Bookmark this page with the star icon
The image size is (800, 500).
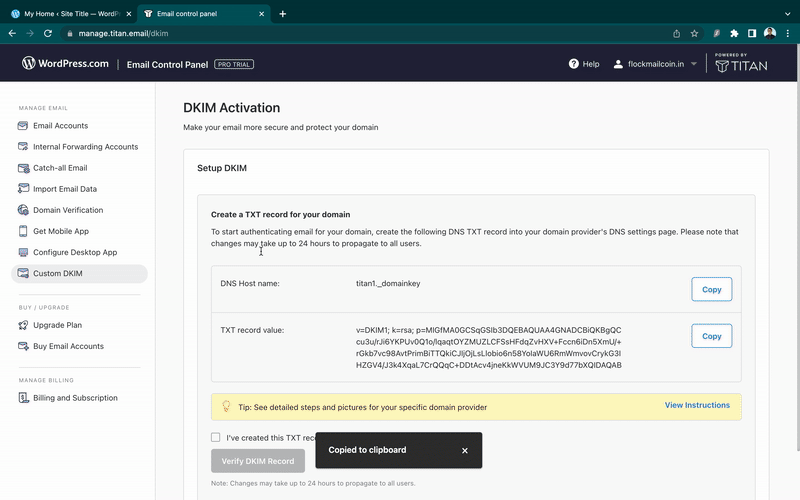694,33
